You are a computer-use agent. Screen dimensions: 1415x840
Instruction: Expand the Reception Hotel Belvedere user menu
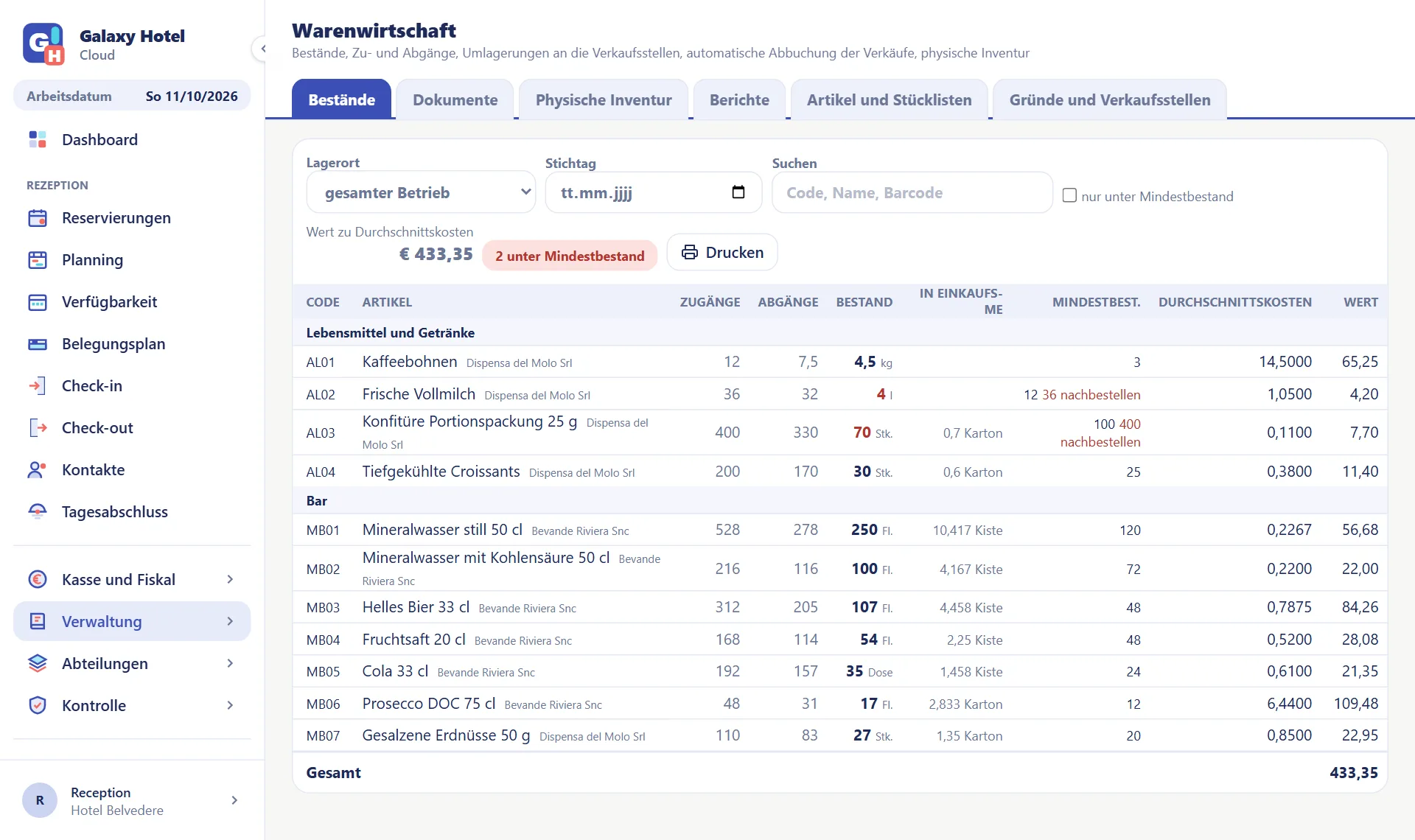[x=132, y=801]
